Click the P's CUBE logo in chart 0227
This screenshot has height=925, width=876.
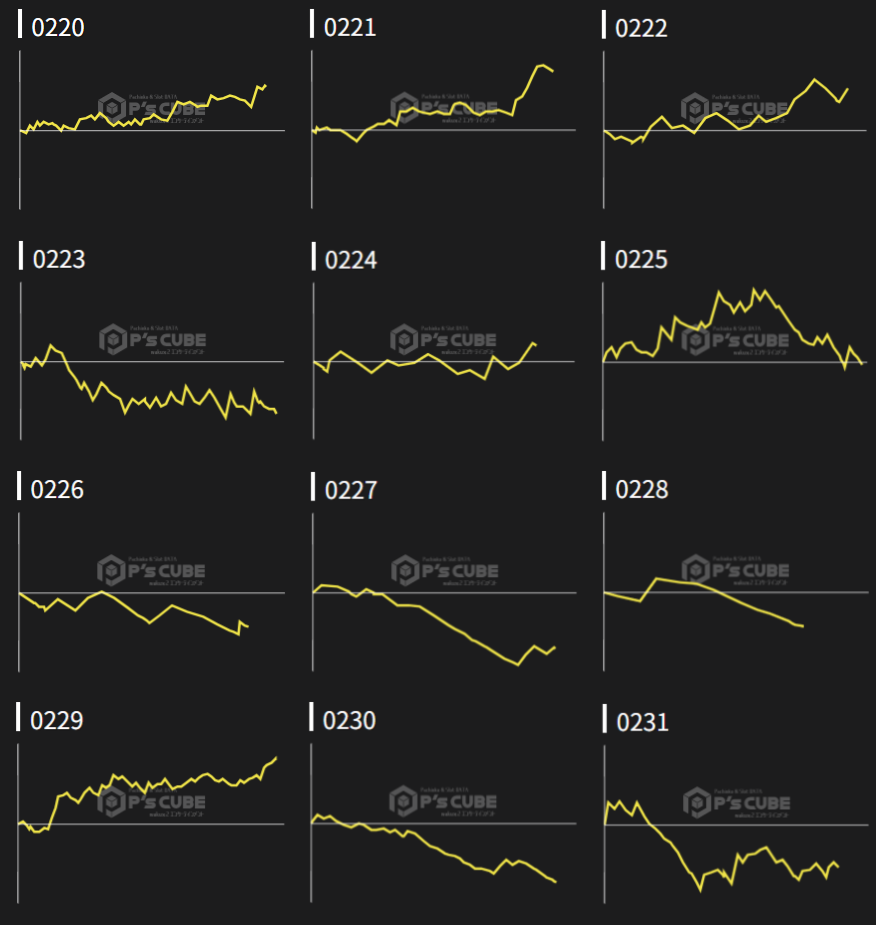pos(444,570)
